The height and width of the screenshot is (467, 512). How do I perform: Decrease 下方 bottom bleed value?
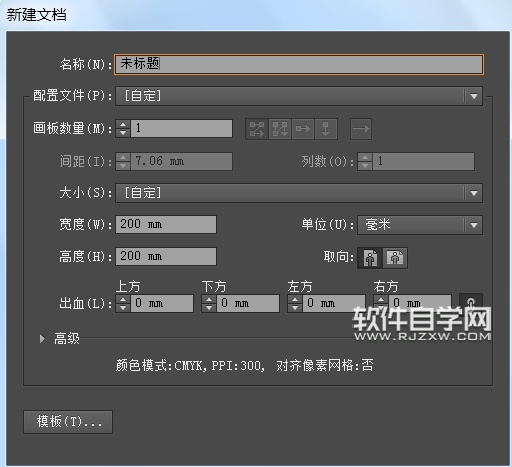point(209,308)
